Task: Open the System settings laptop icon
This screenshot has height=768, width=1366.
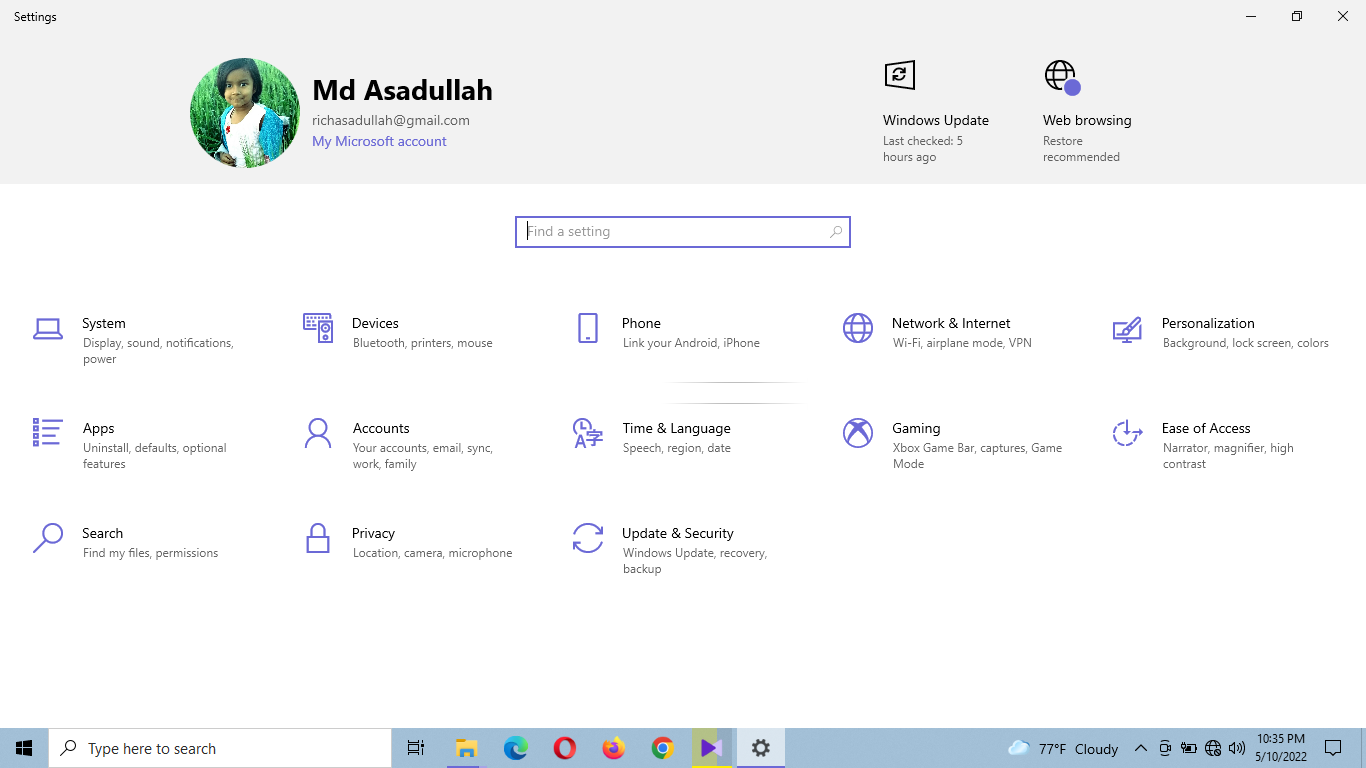Action: (48, 328)
